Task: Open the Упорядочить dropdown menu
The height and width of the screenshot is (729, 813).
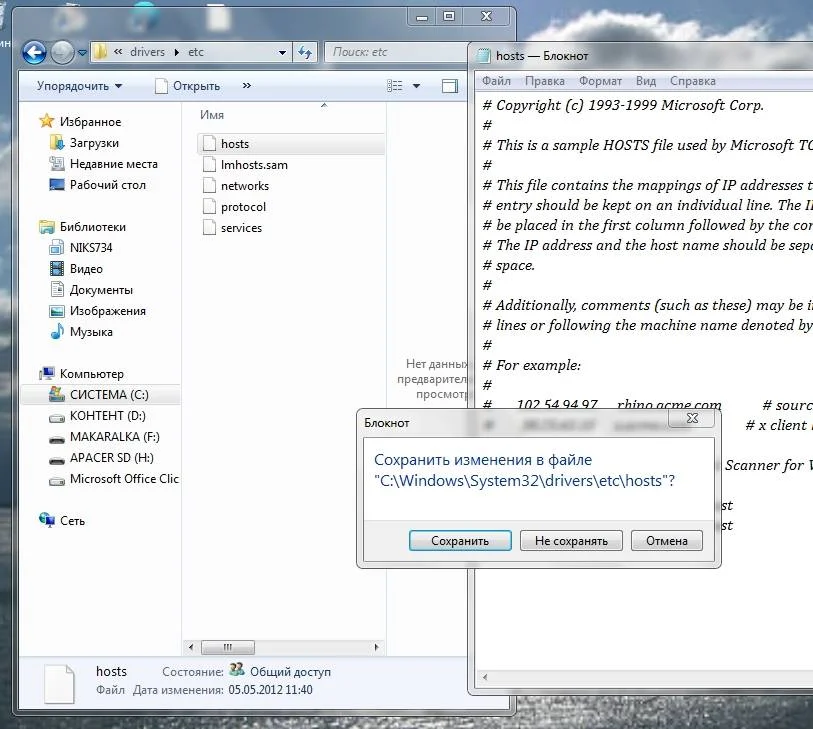Action: (79, 86)
